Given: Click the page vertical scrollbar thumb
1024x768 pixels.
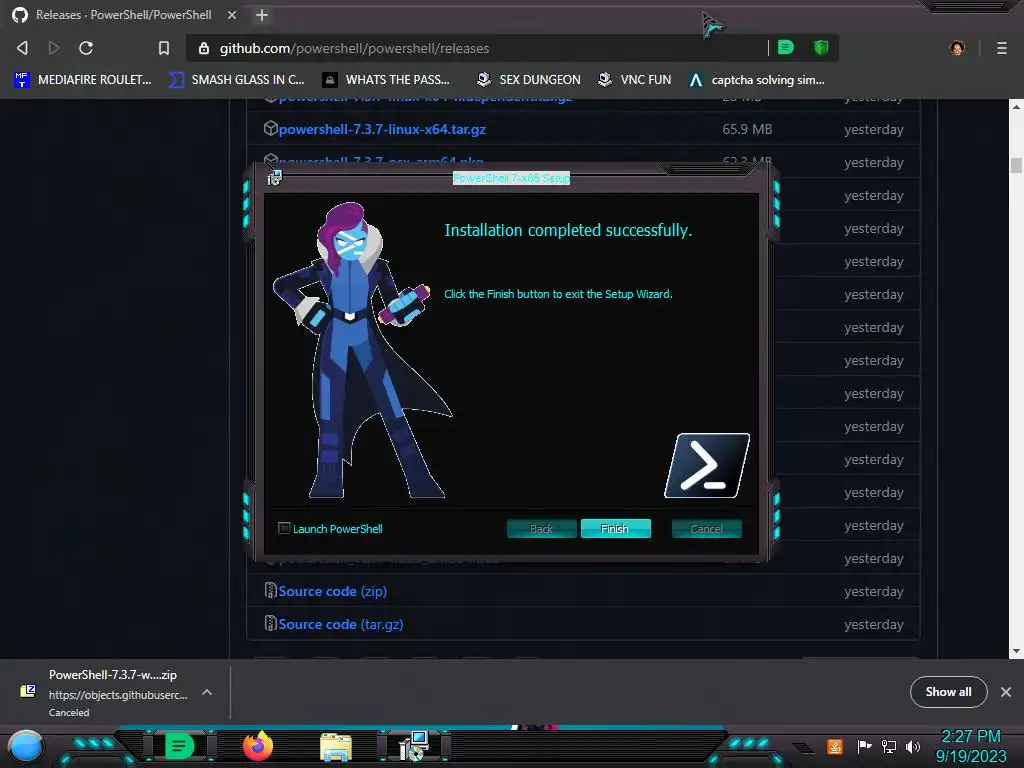Looking at the screenshot, I should (x=1016, y=165).
